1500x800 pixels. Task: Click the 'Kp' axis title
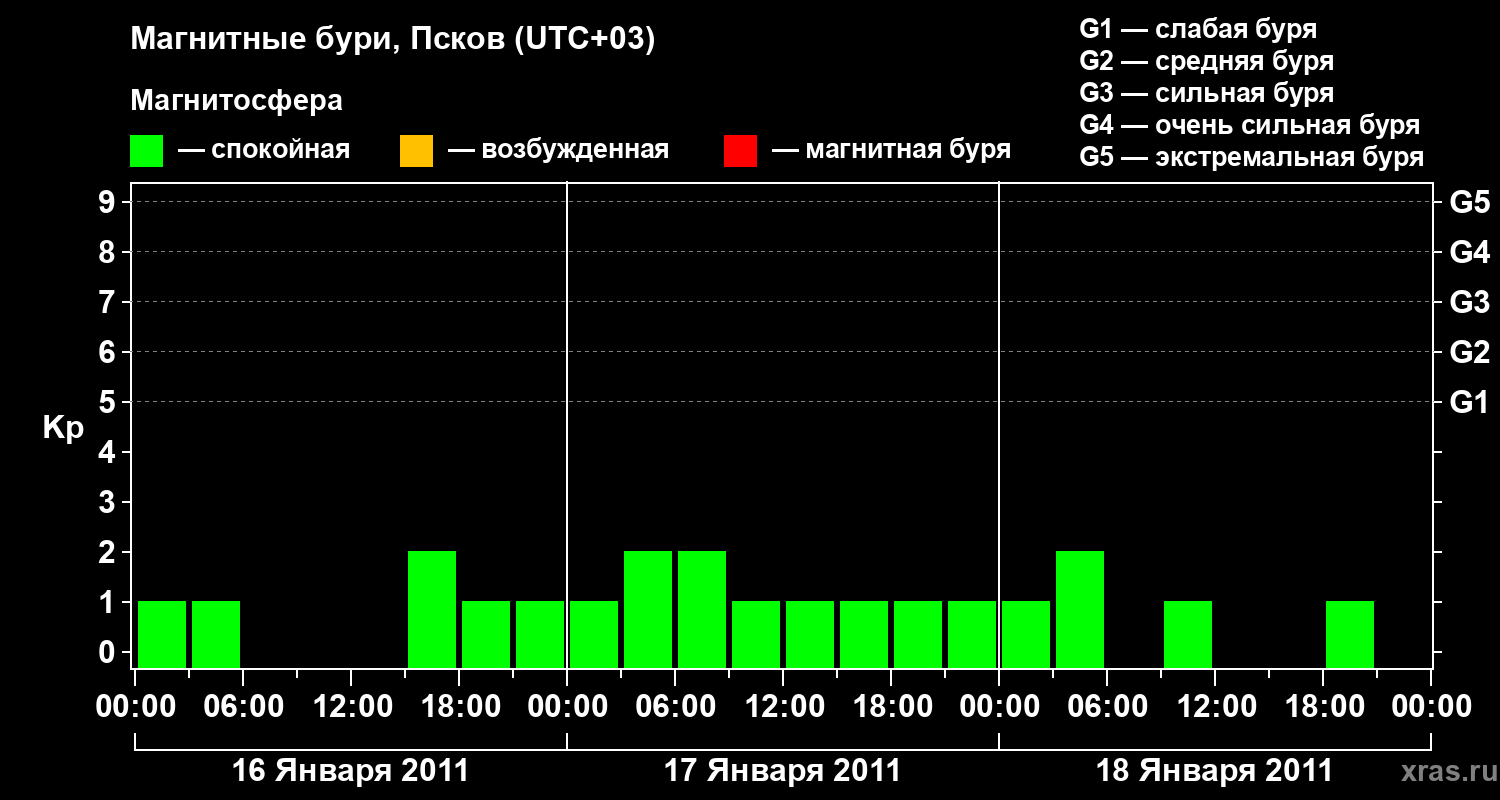63,428
